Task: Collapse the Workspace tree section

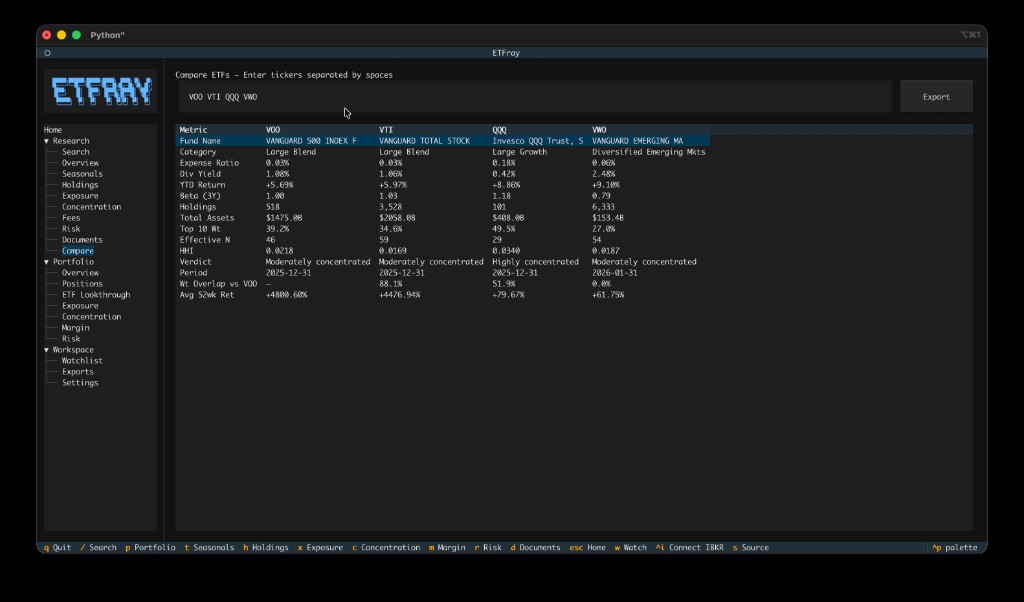Action: pos(46,350)
